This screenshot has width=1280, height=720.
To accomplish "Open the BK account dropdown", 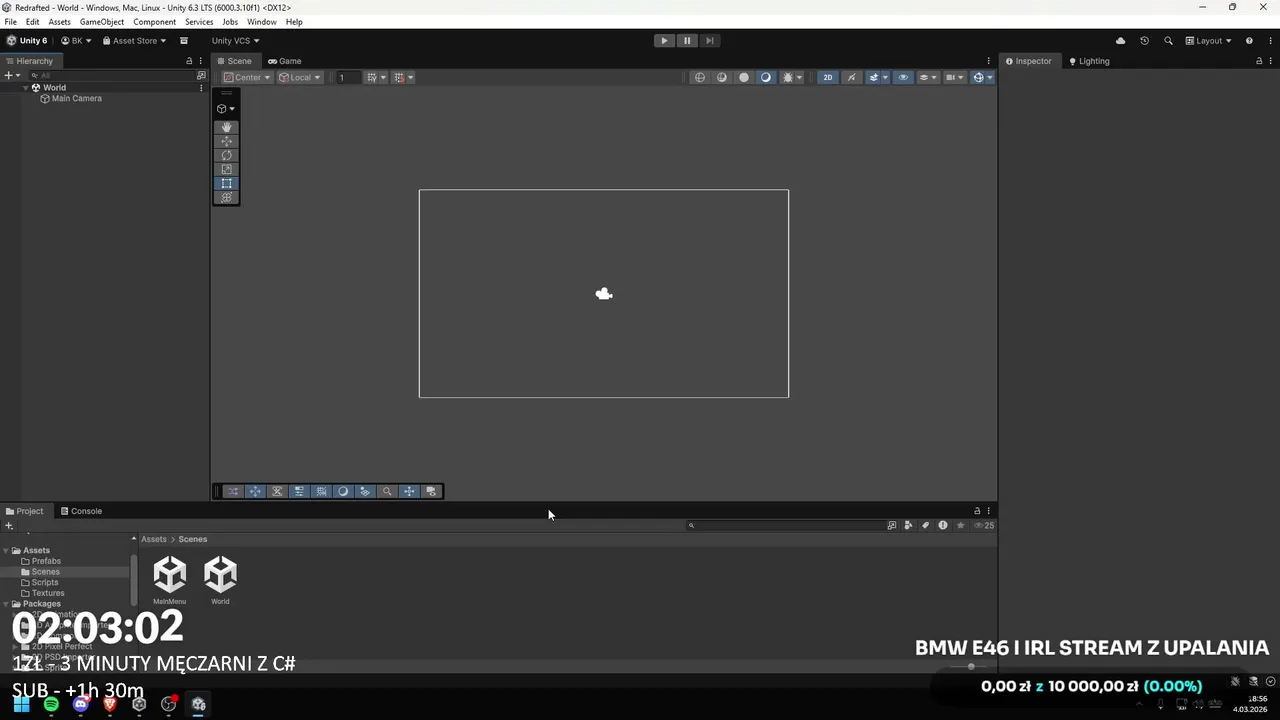I will [76, 41].
